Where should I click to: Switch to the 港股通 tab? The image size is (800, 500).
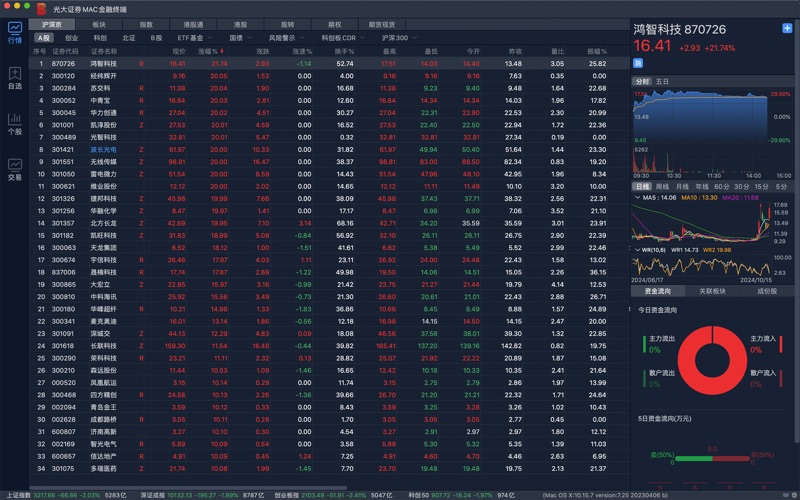pos(194,23)
